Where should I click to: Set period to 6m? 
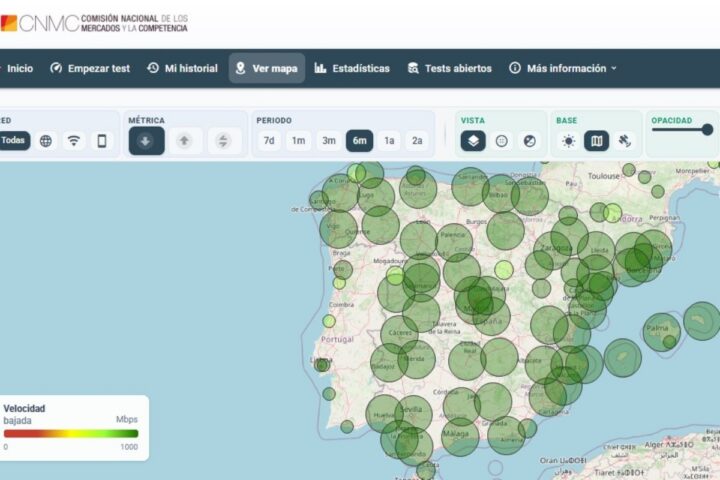360,141
